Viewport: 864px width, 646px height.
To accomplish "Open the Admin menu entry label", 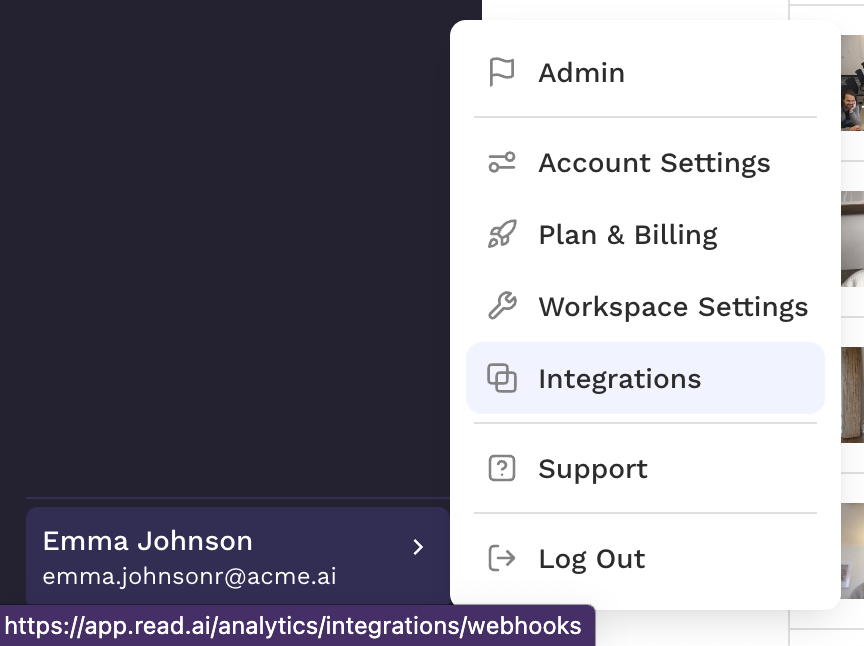I will click(581, 73).
